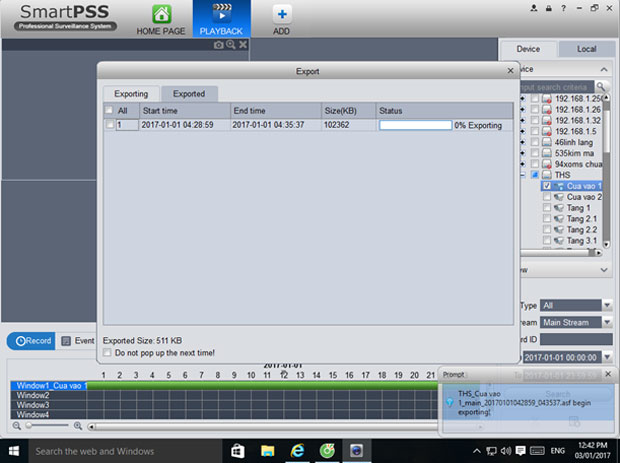Viewport: 620px width, 463px height.
Task: Click the Size(KB) column header
Action: (x=348, y=111)
